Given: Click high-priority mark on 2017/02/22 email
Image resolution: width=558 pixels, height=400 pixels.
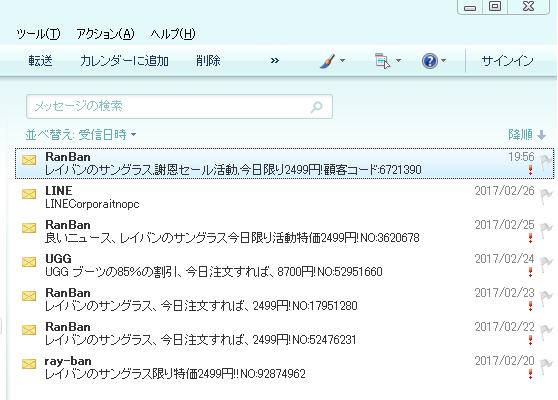Looking at the screenshot, I should coord(530,340).
